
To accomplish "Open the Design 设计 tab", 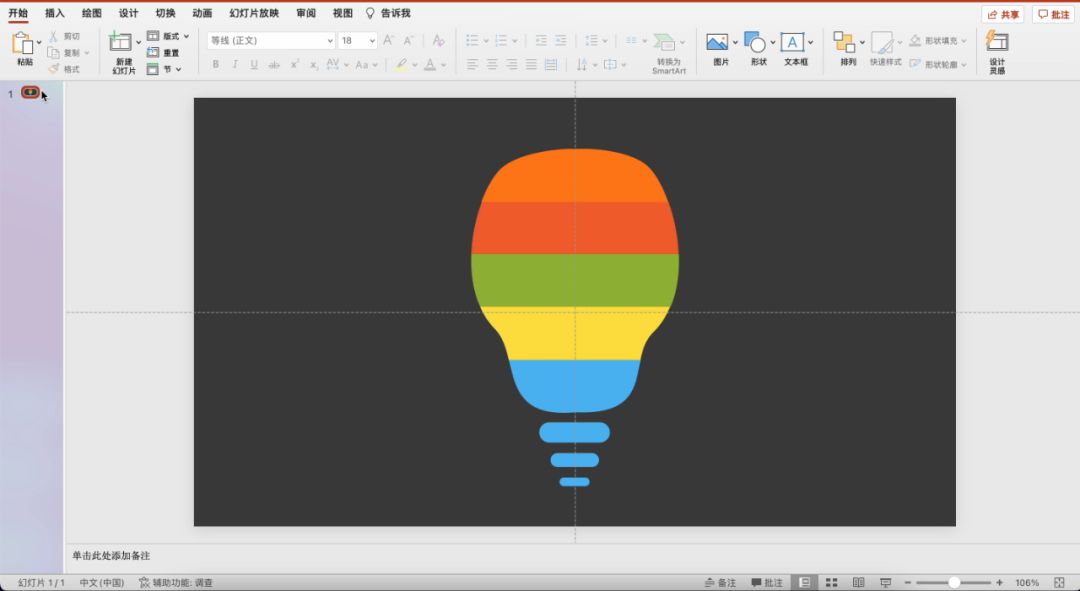I will coord(128,13).
